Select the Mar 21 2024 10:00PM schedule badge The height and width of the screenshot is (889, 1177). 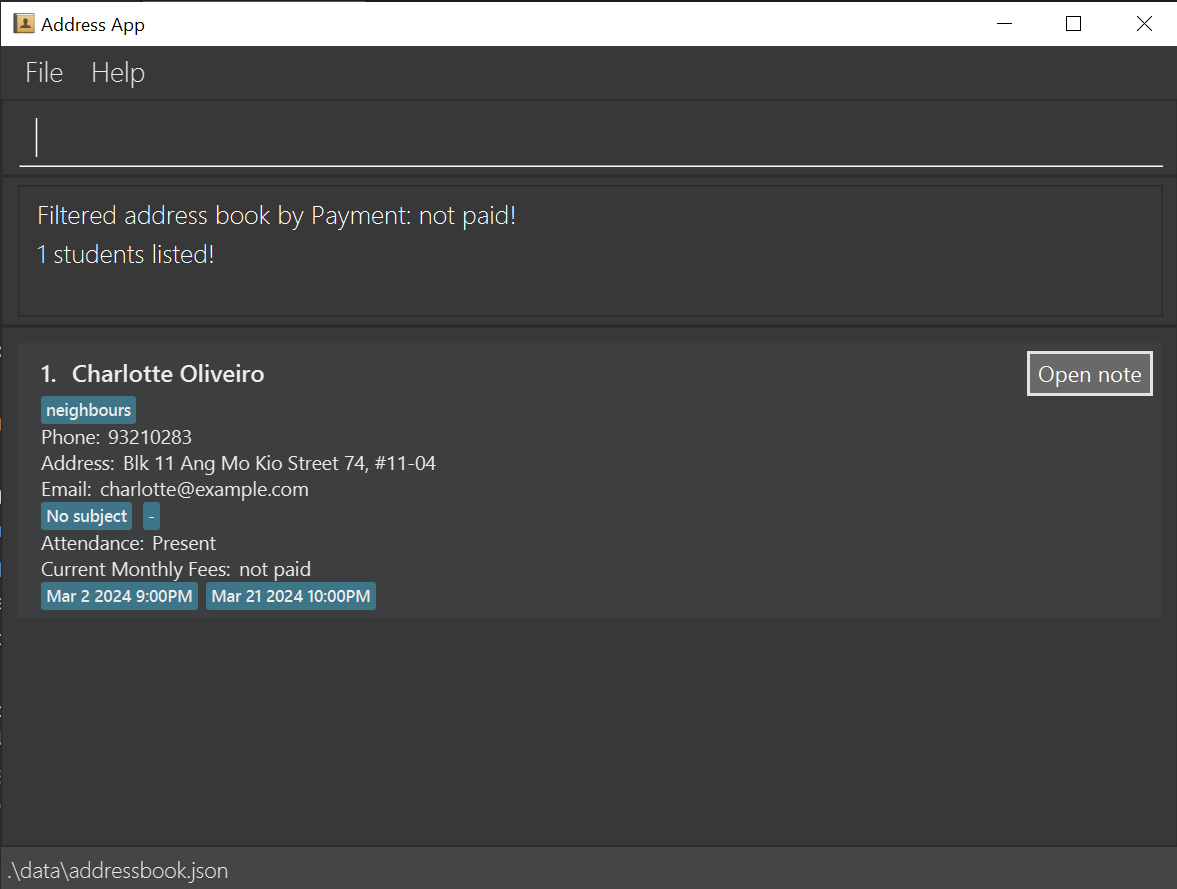pos(290,595)
